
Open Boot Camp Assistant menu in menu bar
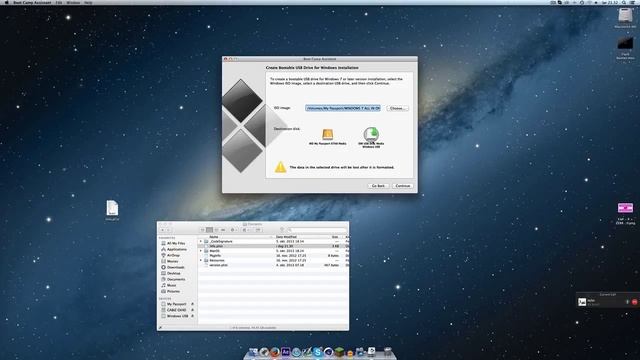pos(32,2)
